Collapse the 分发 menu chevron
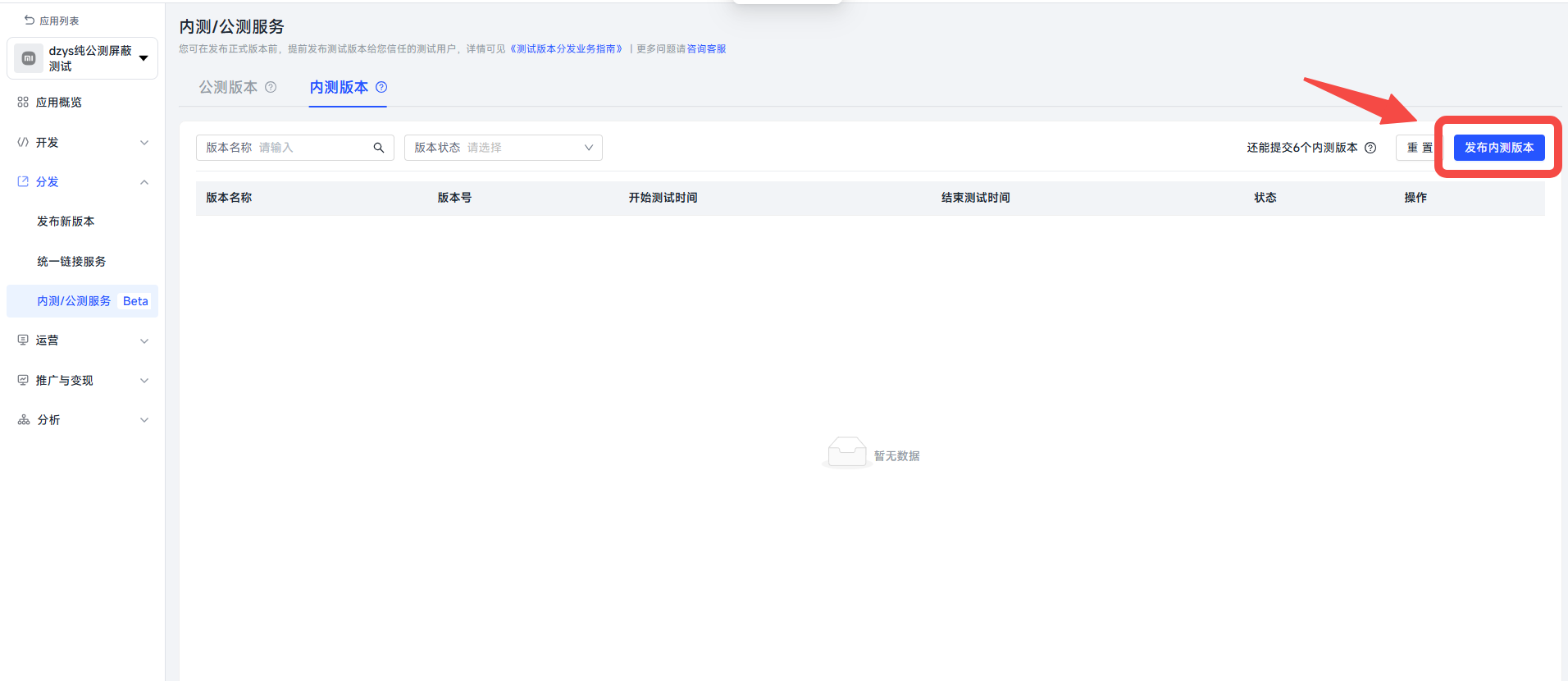This screenshot has height=681, width=1568. pos(144,182)
